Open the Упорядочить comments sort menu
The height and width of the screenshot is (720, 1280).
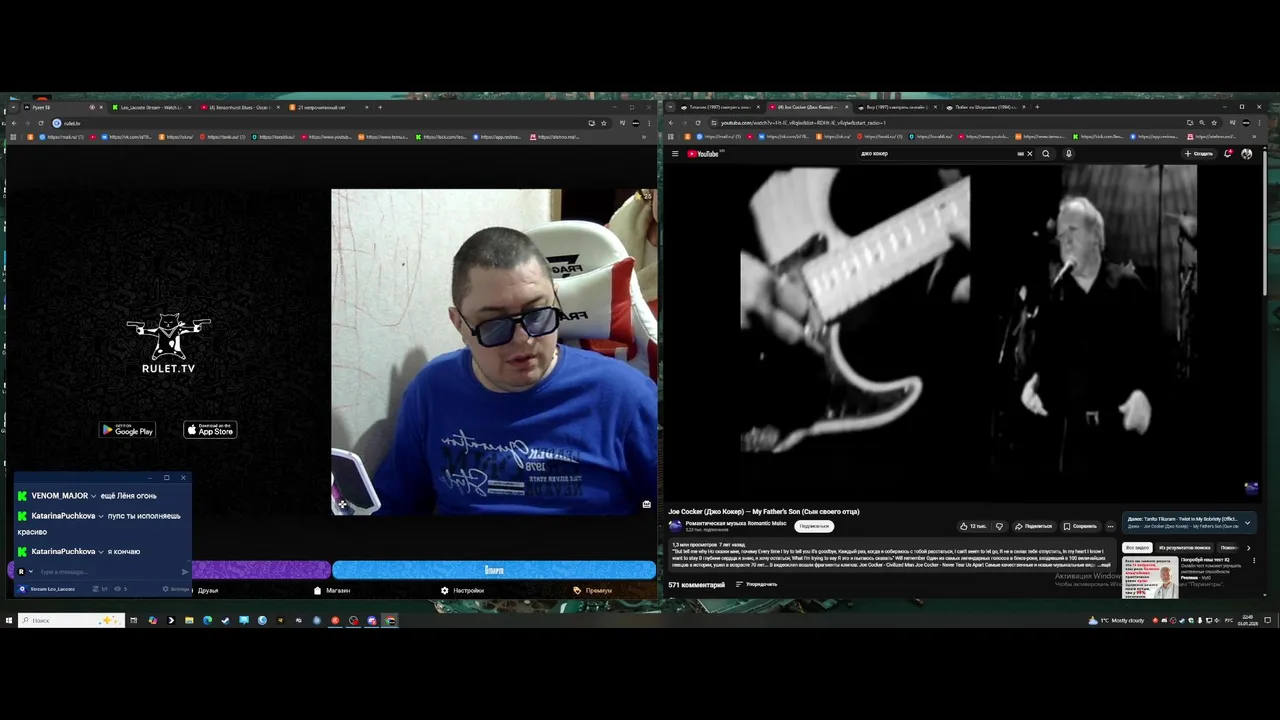756,584
